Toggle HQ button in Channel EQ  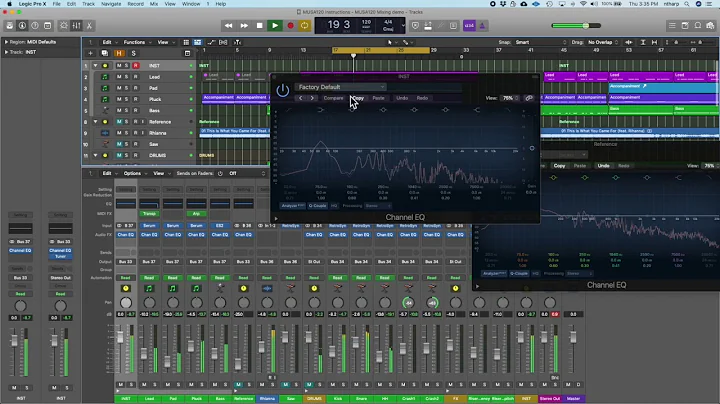point(334,206)
